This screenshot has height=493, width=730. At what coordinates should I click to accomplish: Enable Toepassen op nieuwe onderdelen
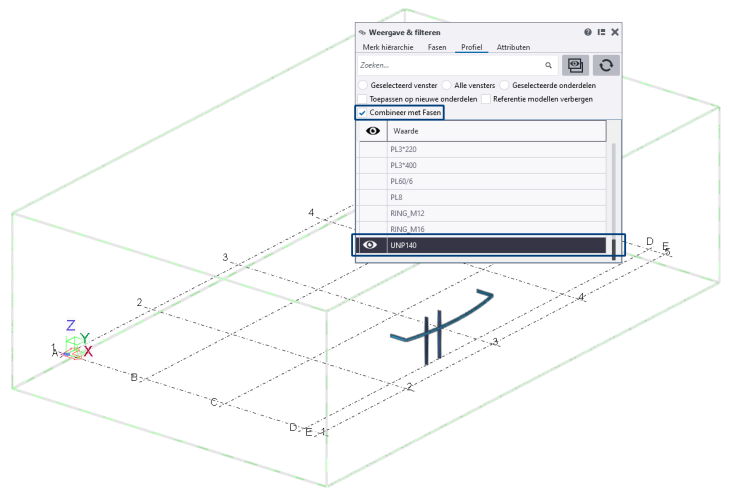click(363, 99)
